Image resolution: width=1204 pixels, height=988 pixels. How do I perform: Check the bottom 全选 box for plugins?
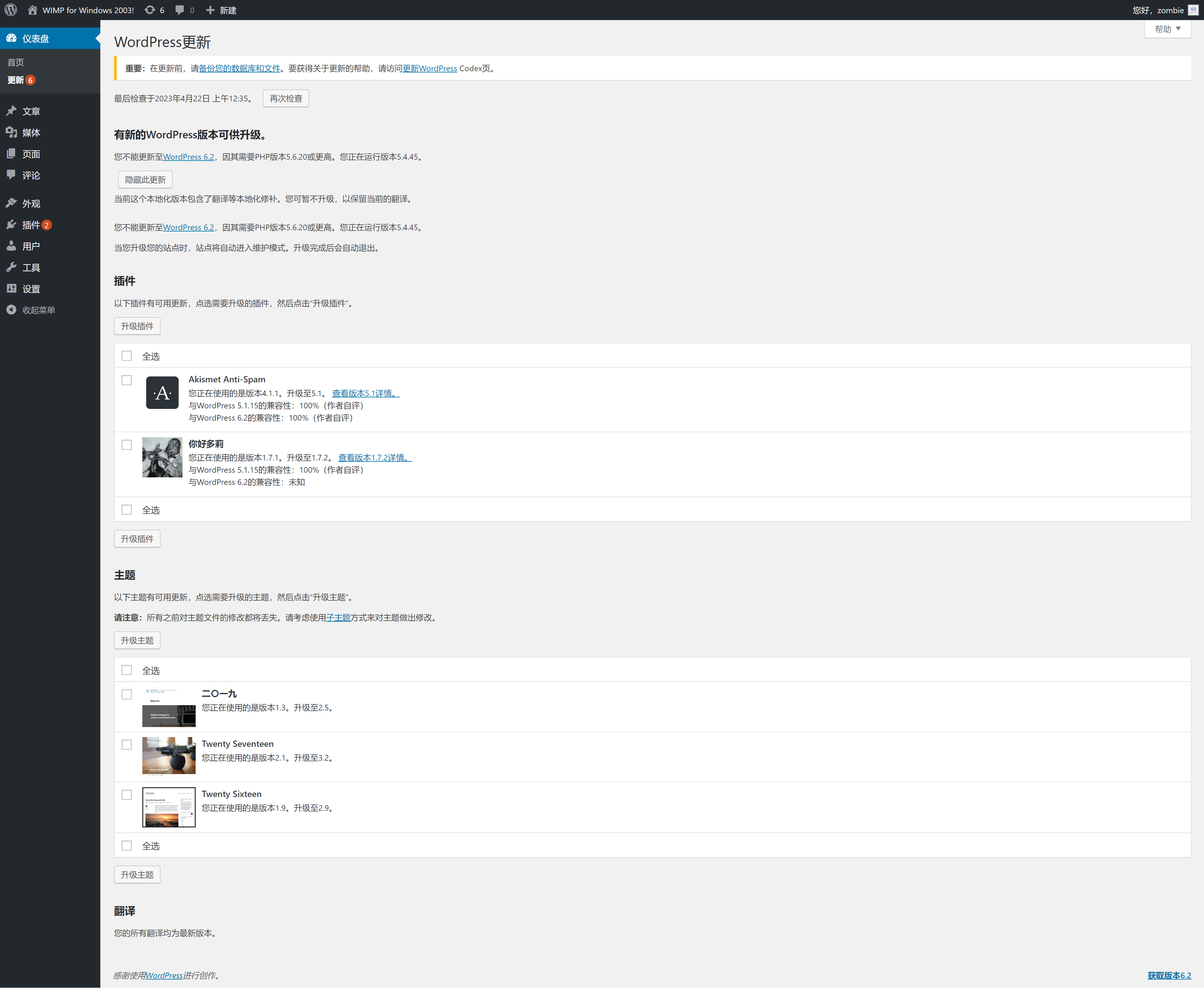[127, 509]
